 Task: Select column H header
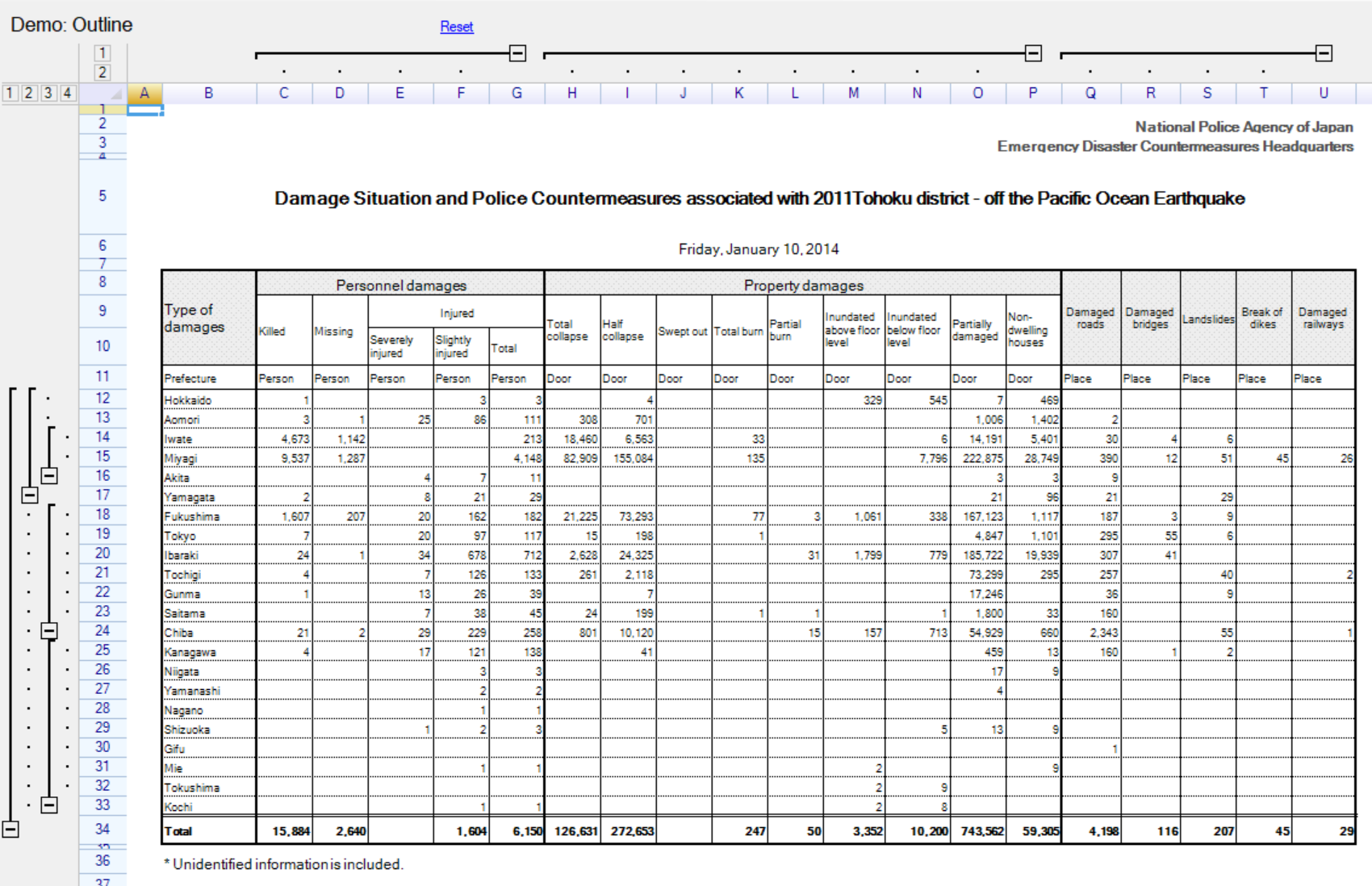572,93
